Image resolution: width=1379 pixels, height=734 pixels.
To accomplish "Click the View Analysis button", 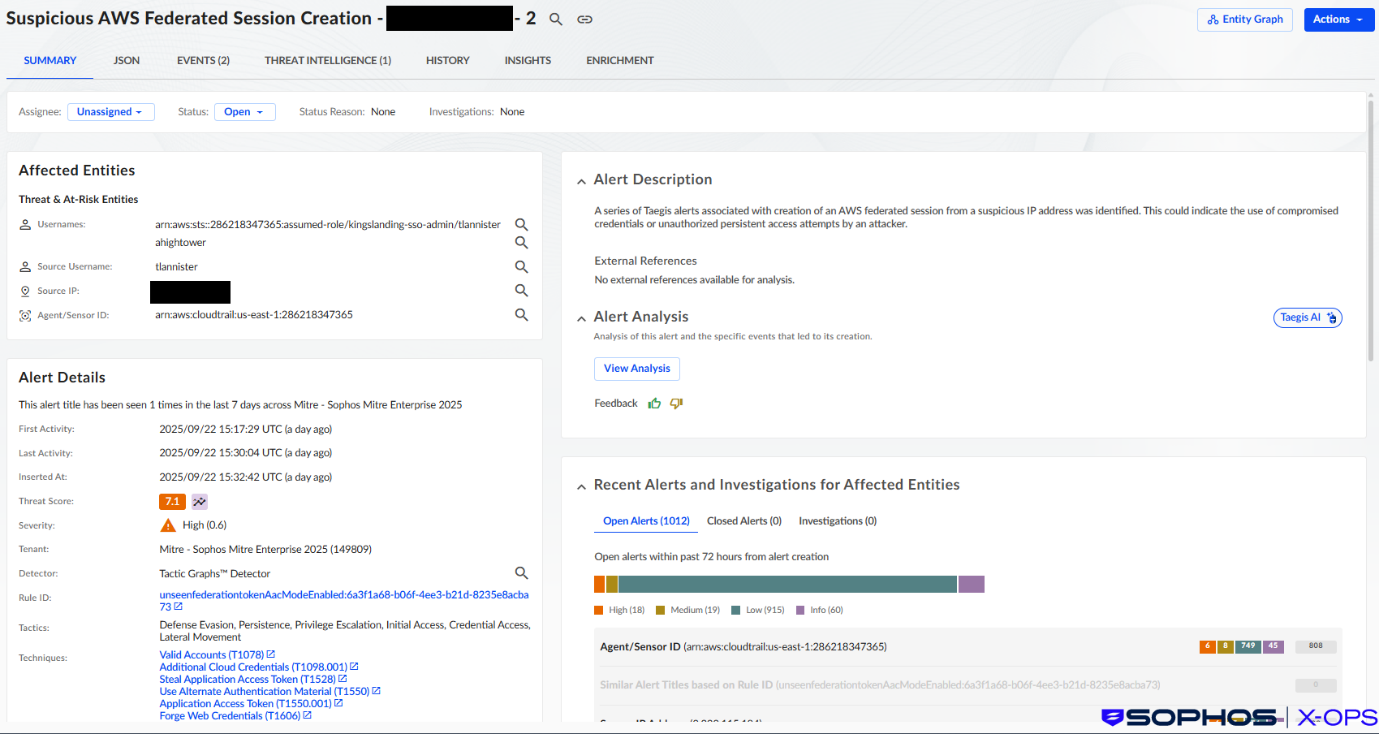I will pyautogui.click(x=636, y=368).
